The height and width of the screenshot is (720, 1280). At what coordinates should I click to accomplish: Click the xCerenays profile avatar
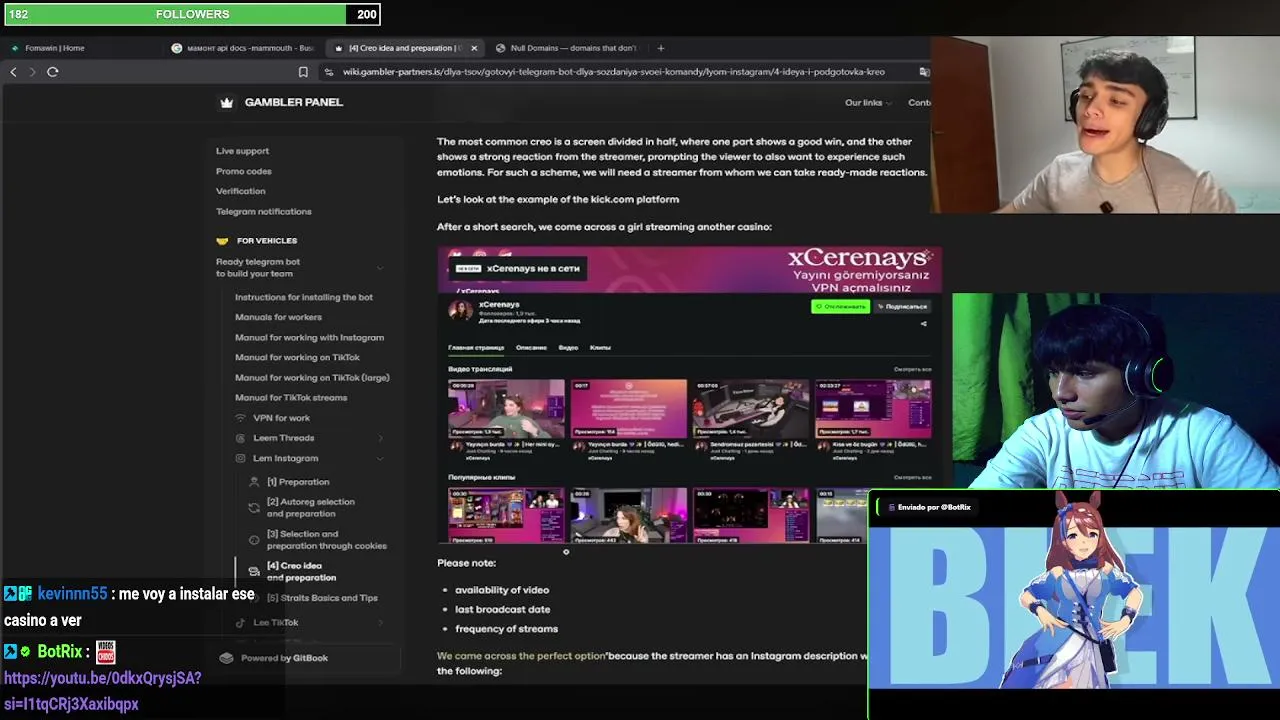click(460, 309)
